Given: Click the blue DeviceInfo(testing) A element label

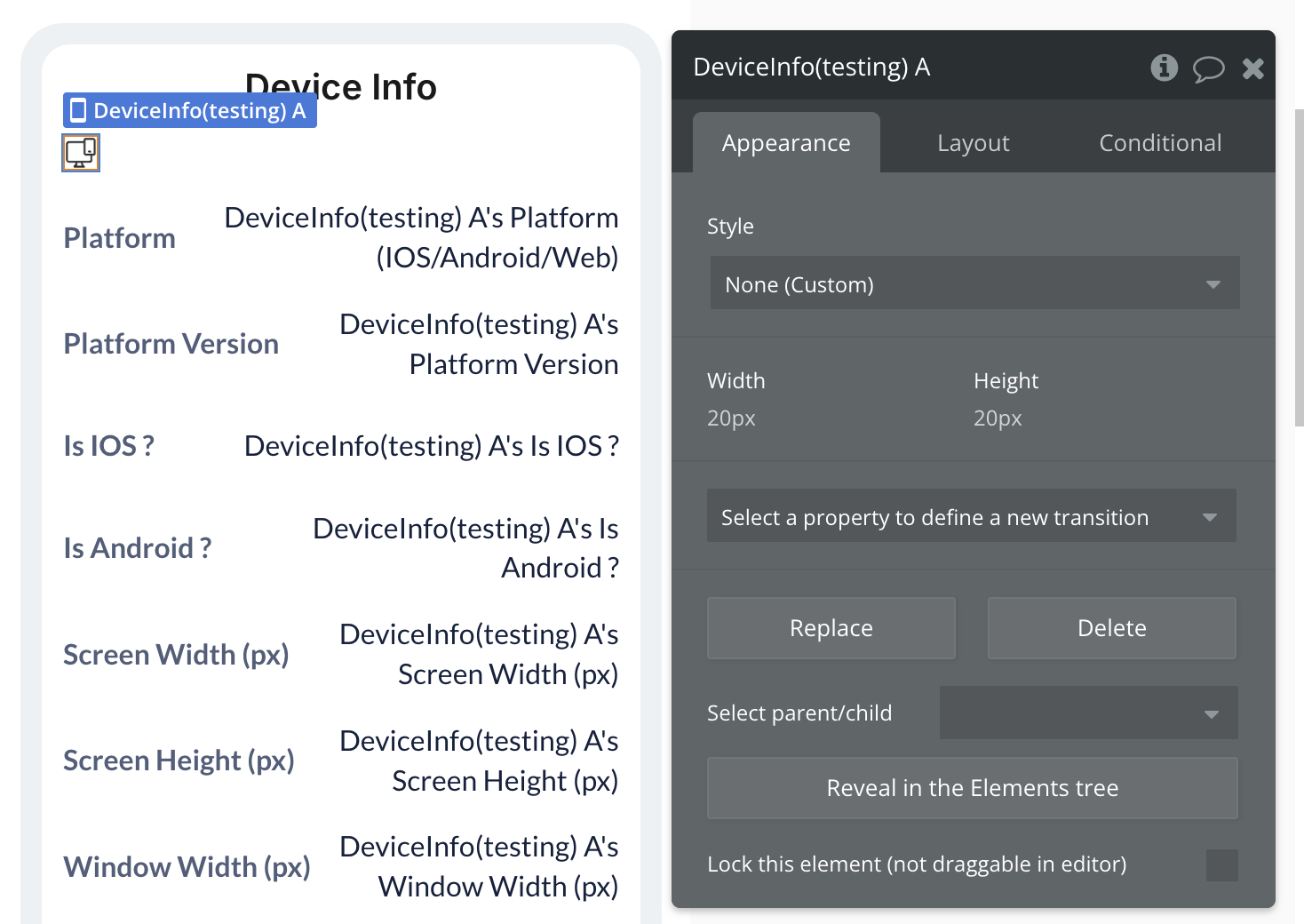Looking at the screenshot, I should click(x=190, y=110).
